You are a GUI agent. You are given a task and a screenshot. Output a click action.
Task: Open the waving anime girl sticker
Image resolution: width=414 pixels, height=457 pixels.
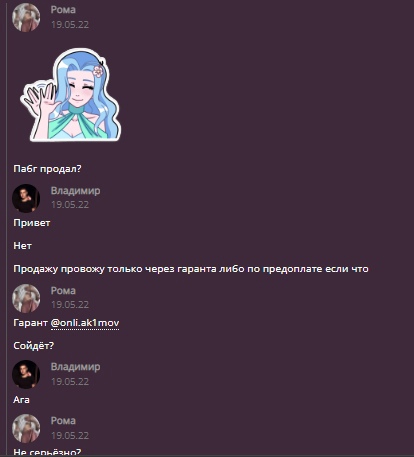[71, 95]
